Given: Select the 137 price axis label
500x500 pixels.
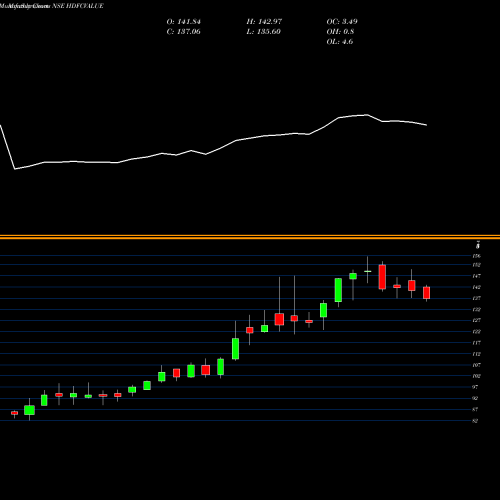Looking at the screenshot, I should pyautogui.click(x=477, y=298).
